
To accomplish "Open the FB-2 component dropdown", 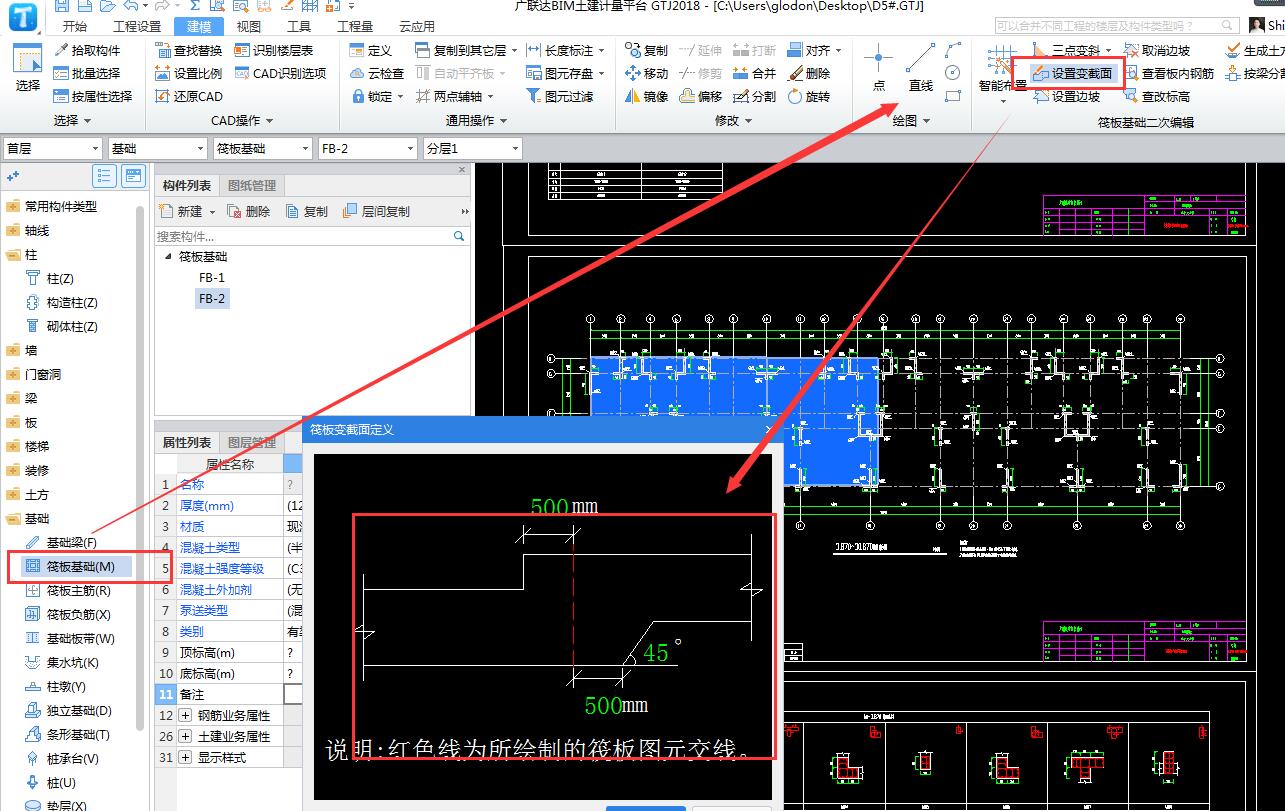I will [x=367, y=148].
